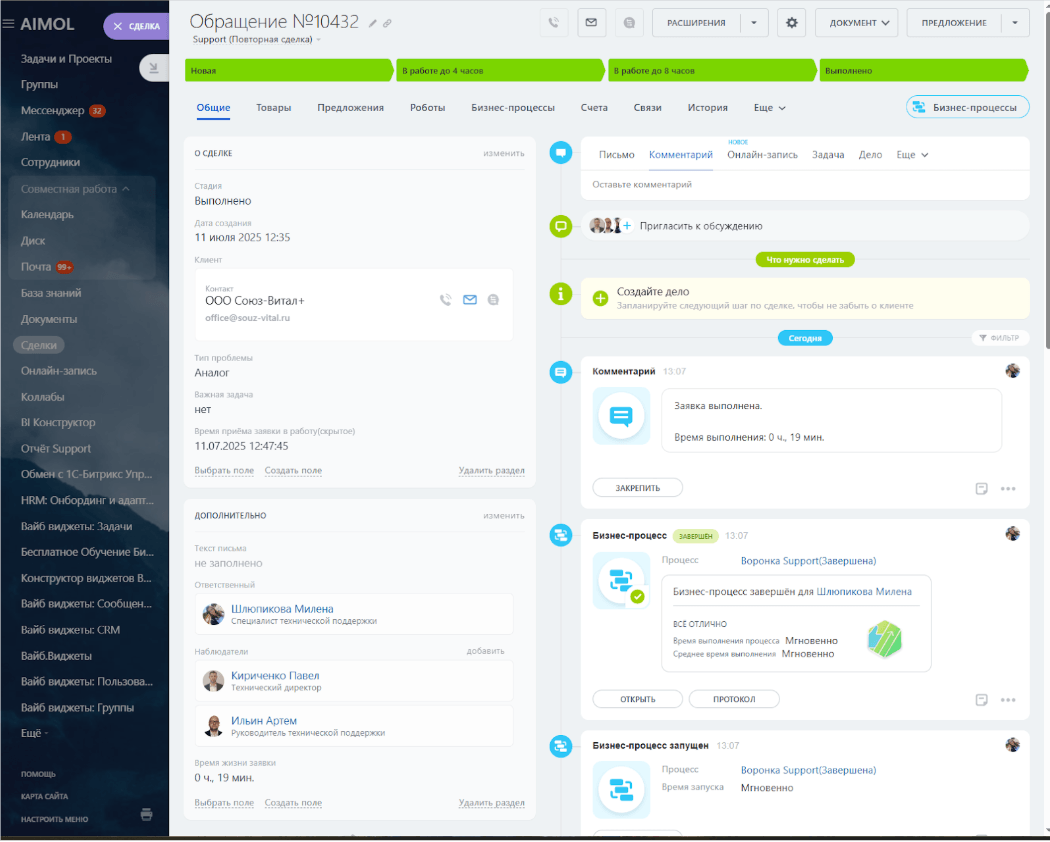Send email to ООО Союз-Витал+ contact

[470, 299]
